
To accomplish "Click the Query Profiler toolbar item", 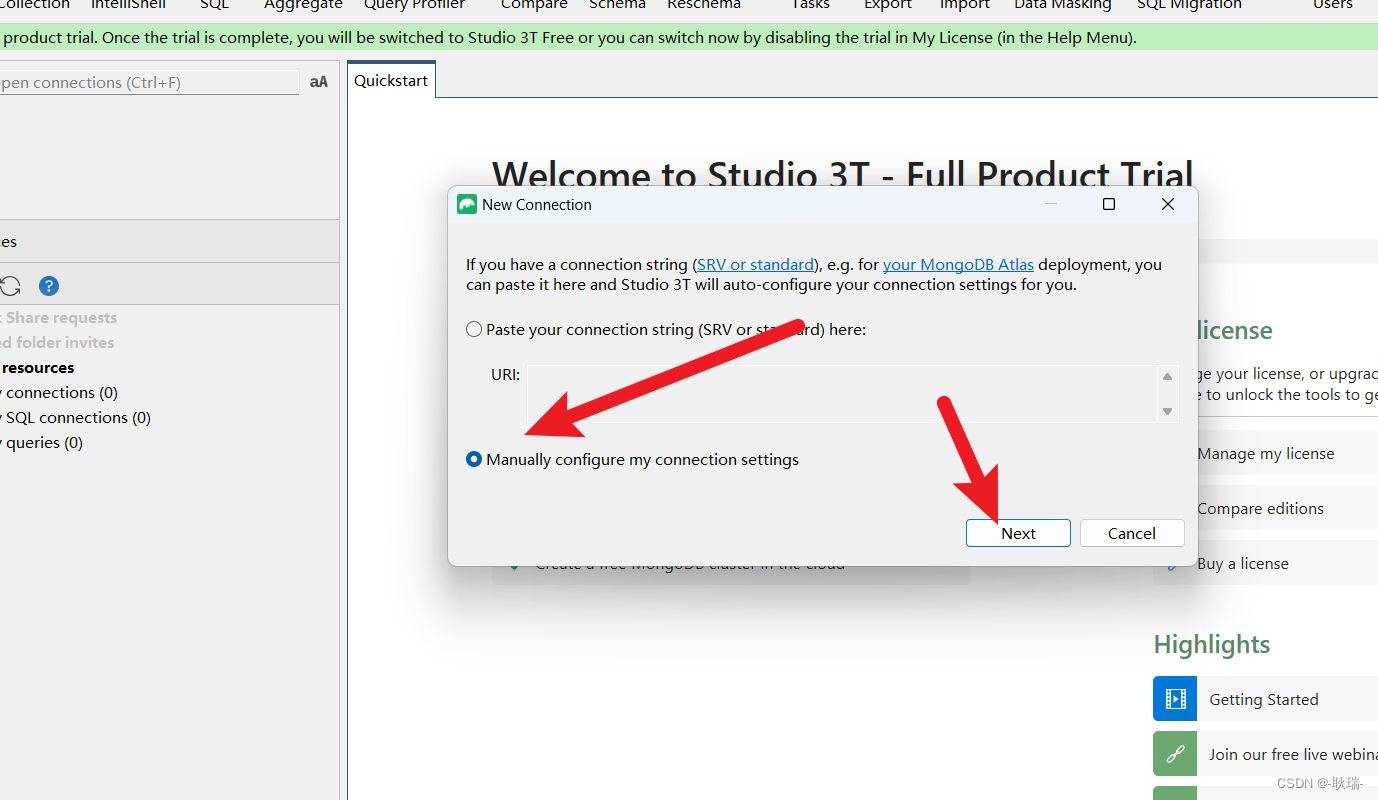I will [x=414, y=5].
